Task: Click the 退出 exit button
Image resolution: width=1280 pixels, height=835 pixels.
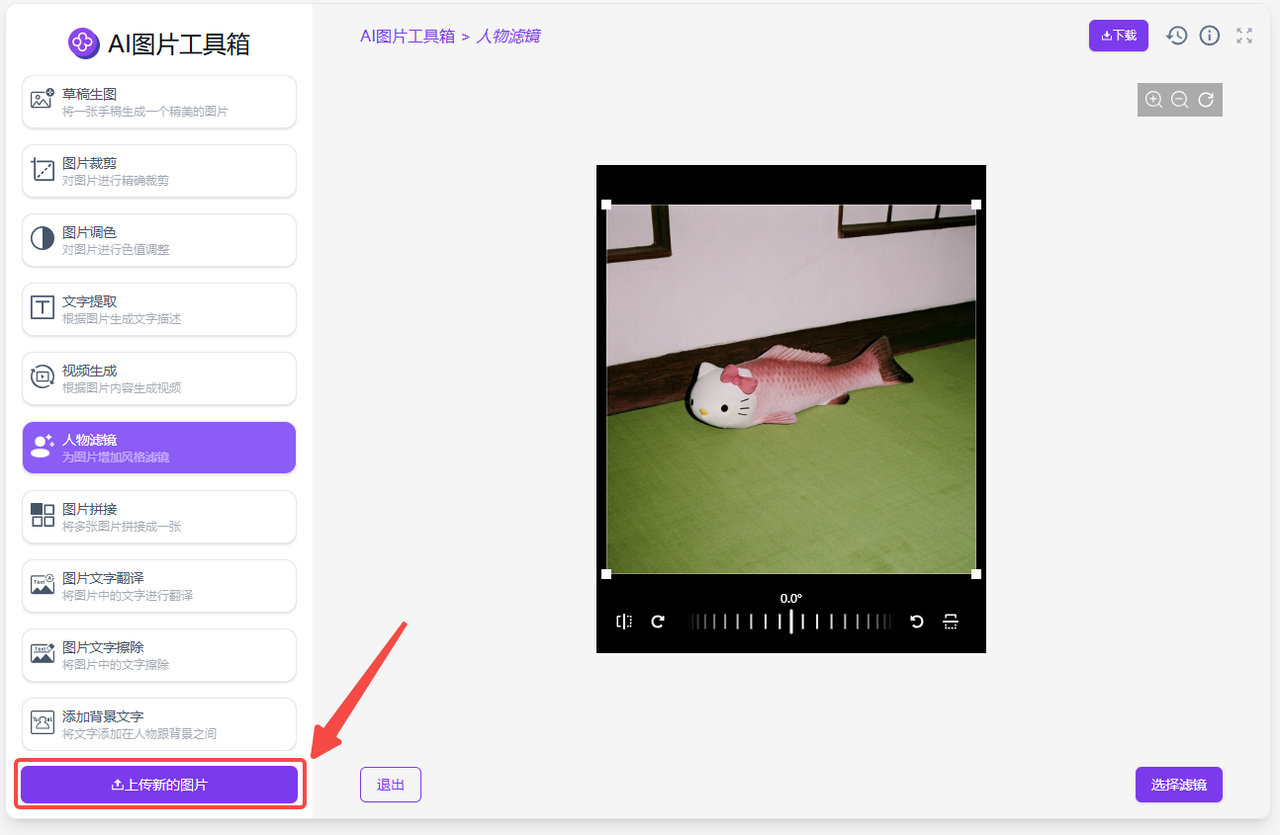Action: pyautogui.click(x=390, y=785)
